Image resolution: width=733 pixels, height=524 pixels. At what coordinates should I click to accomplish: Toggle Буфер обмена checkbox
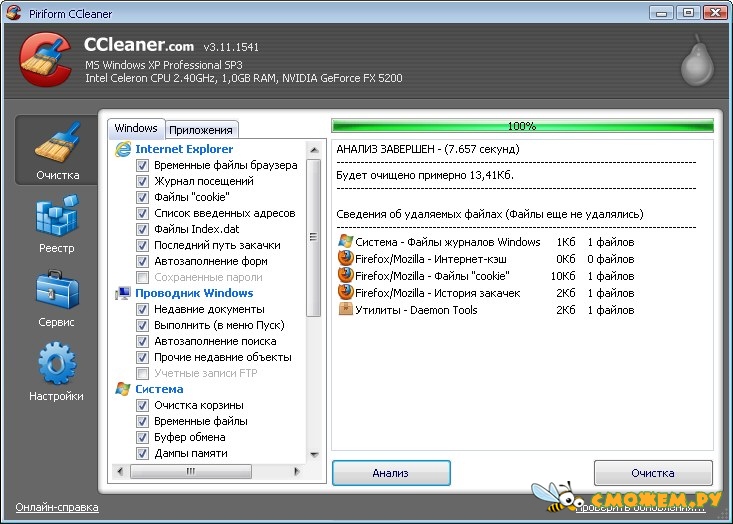pyautogui.click(x=143, y=438)
